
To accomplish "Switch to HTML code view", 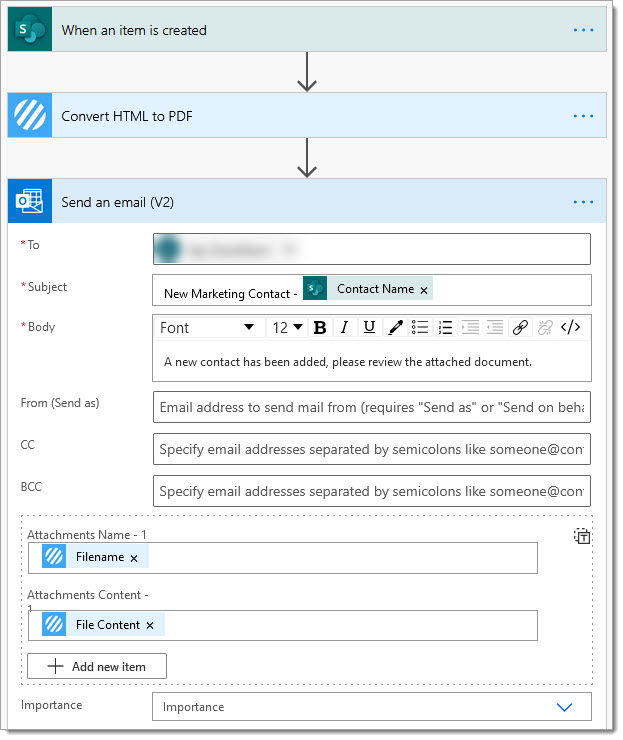I will pos(570,327).
